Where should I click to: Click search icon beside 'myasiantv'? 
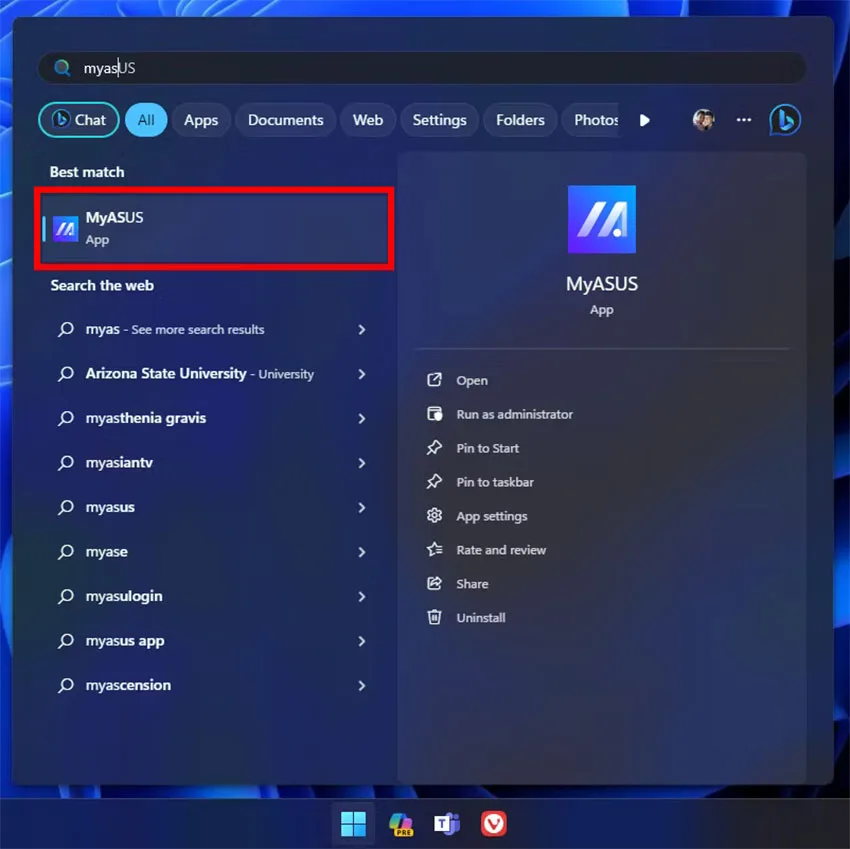click(66, 462)
